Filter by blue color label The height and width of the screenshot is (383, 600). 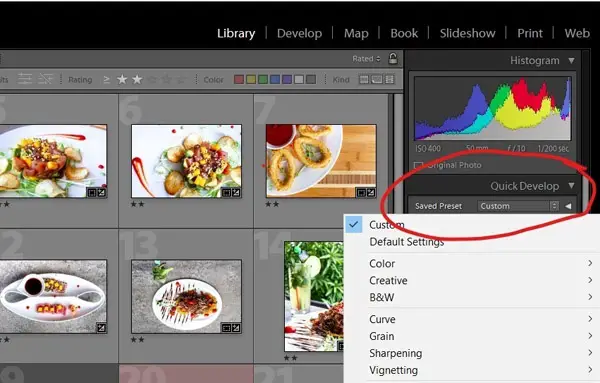pos(275,79)
